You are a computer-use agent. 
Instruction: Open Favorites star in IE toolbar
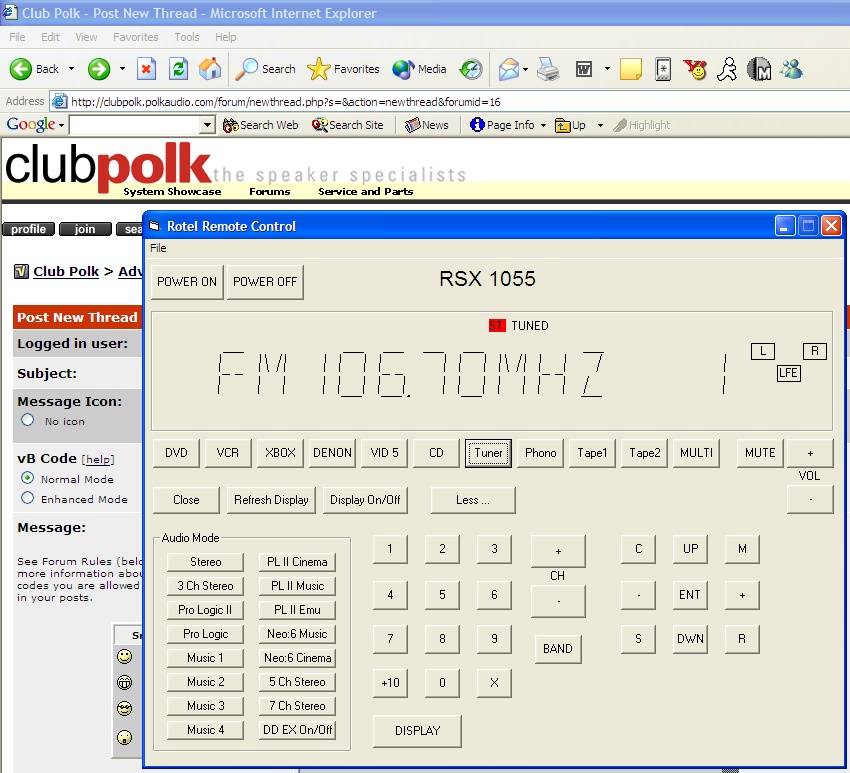343,69
